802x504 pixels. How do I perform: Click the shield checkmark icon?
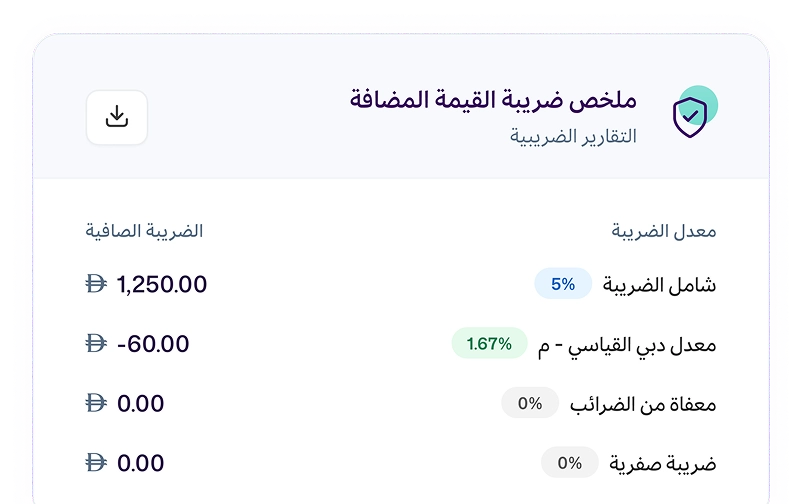tap(690, 117)
